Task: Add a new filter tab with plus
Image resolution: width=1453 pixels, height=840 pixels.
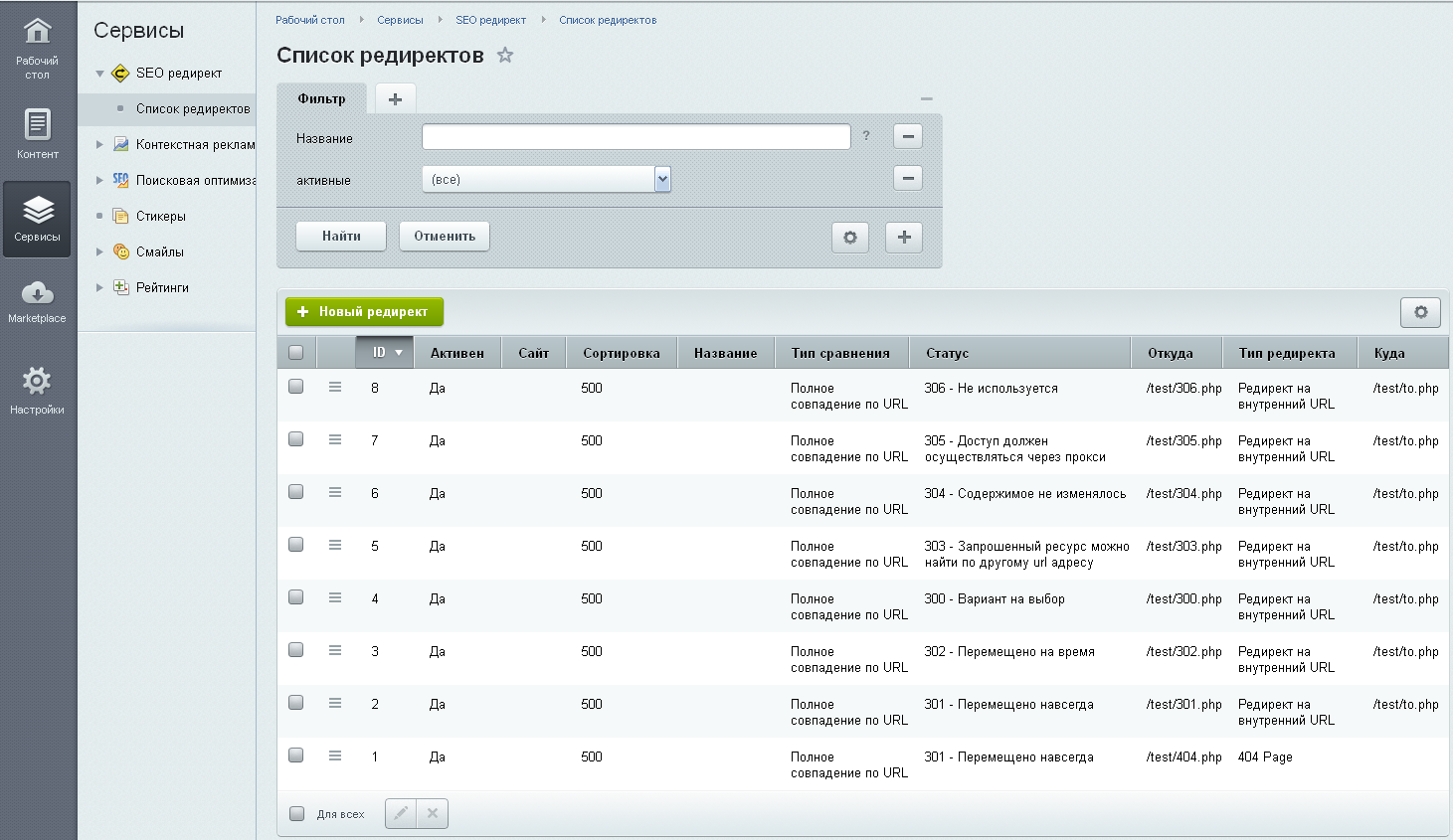Action: [395, 98]
